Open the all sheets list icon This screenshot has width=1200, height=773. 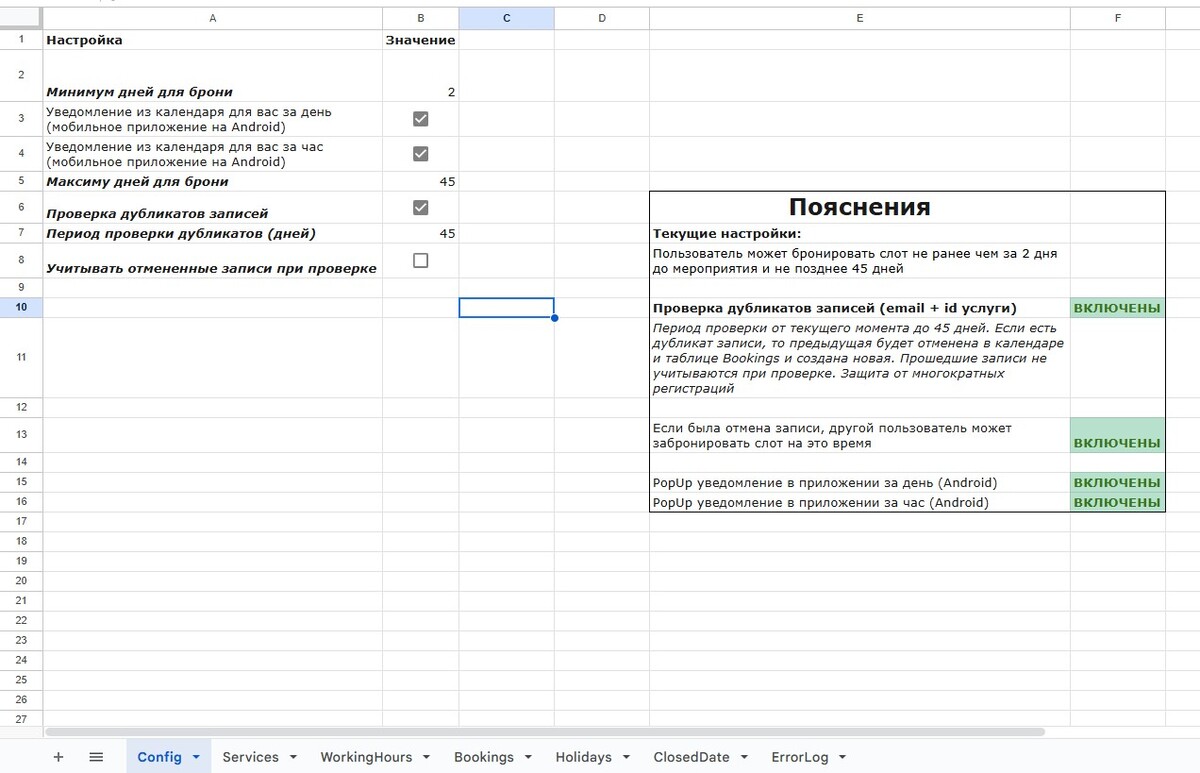[x=96, y=757]
